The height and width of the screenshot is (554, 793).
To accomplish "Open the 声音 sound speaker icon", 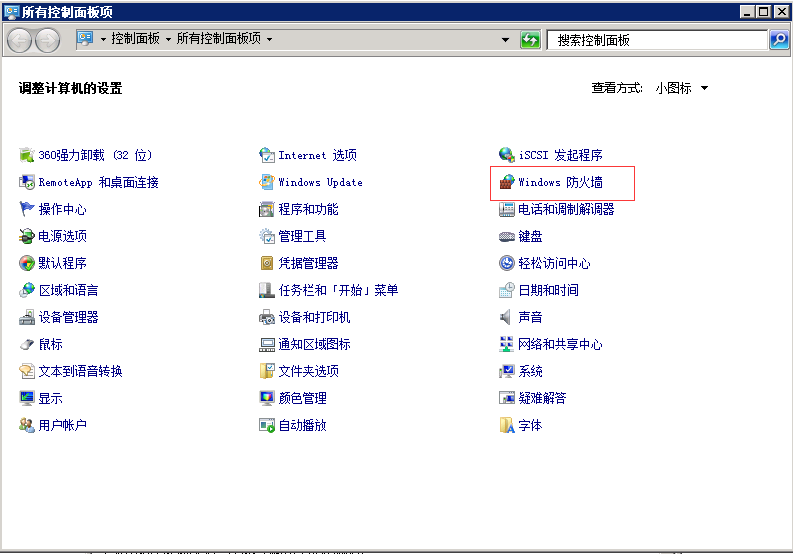I will [507, 317].
